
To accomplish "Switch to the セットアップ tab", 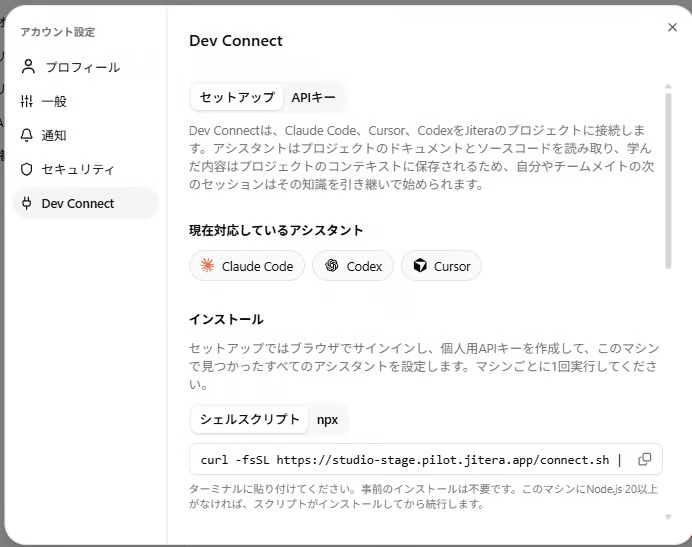I will tap(237, 97).
